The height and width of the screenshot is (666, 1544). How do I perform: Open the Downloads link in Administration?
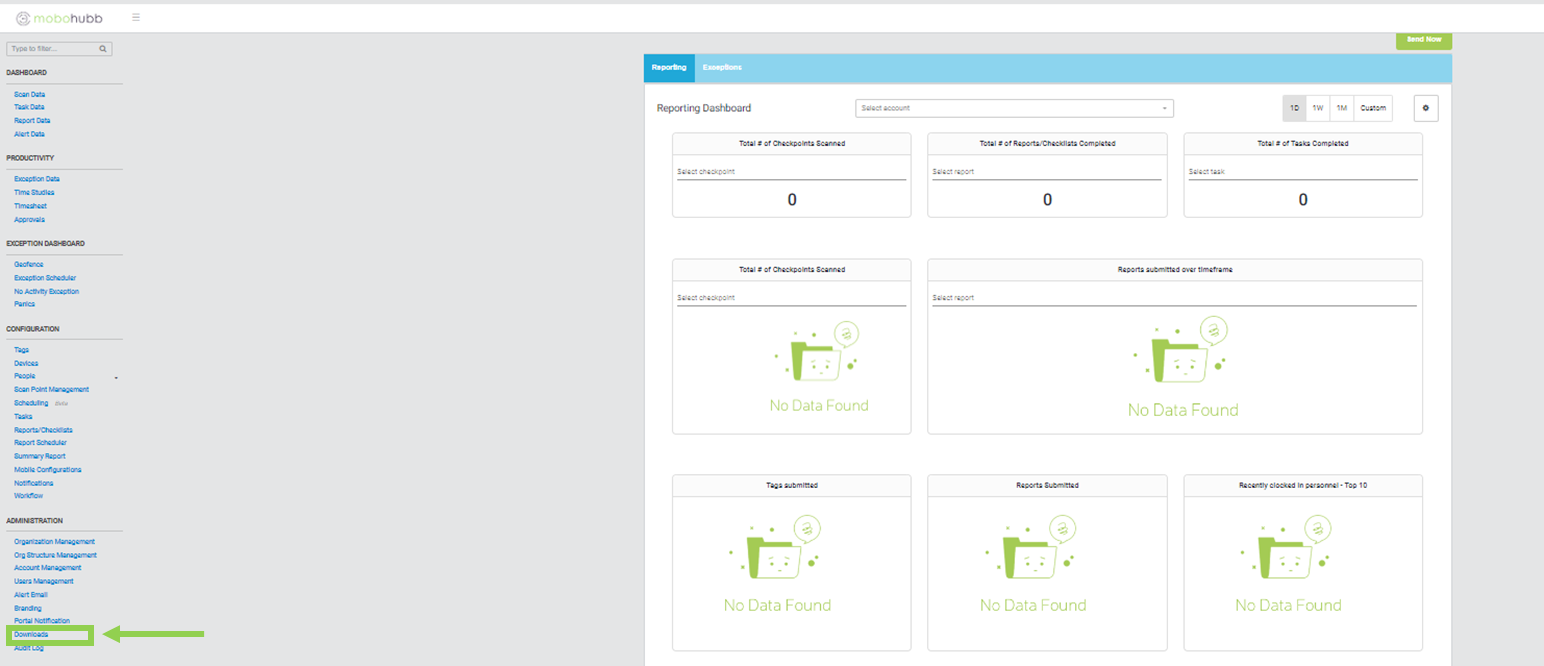point(31,635)
